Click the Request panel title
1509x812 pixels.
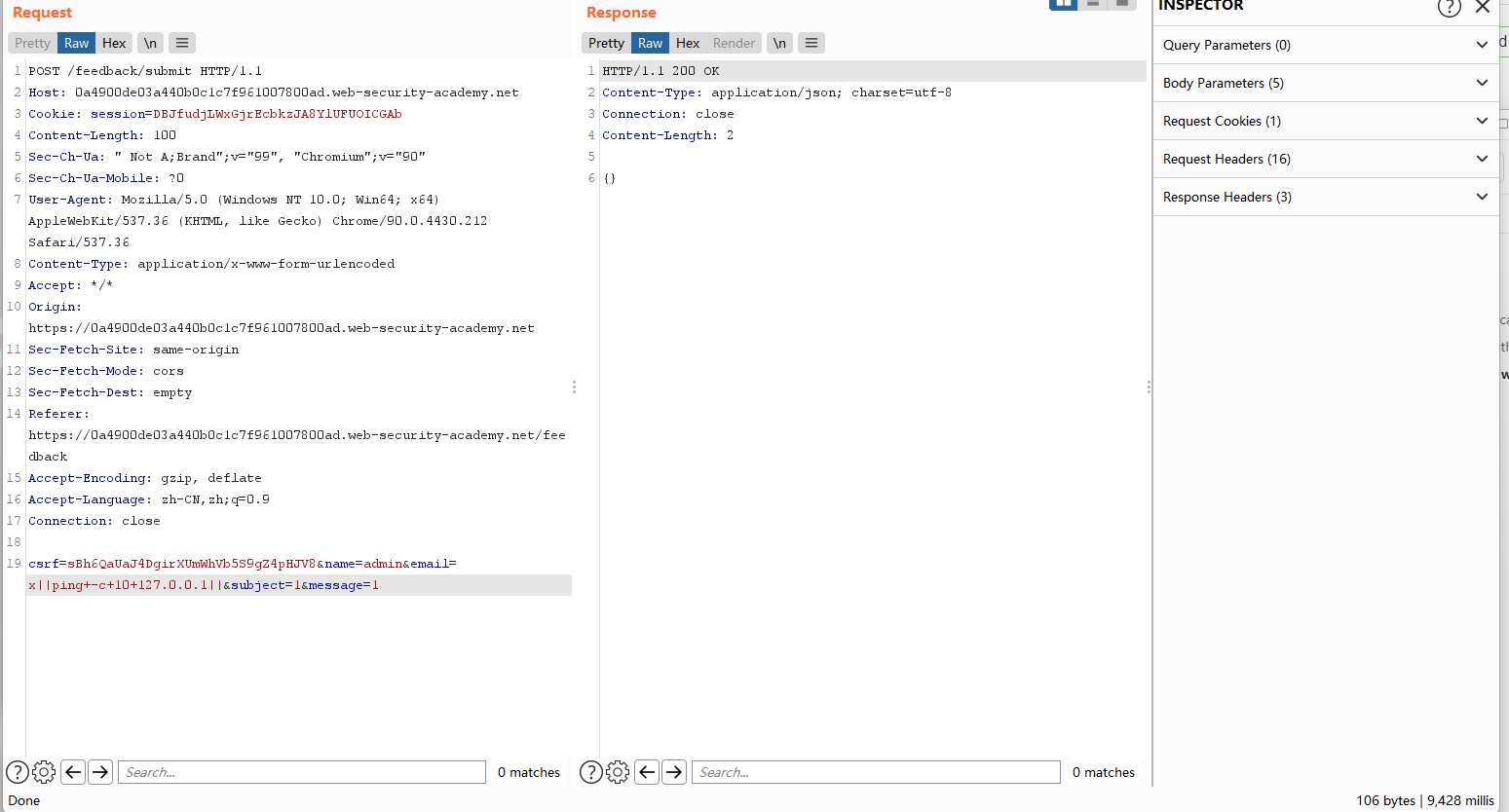pyautogui.click(x=42, y=13)
